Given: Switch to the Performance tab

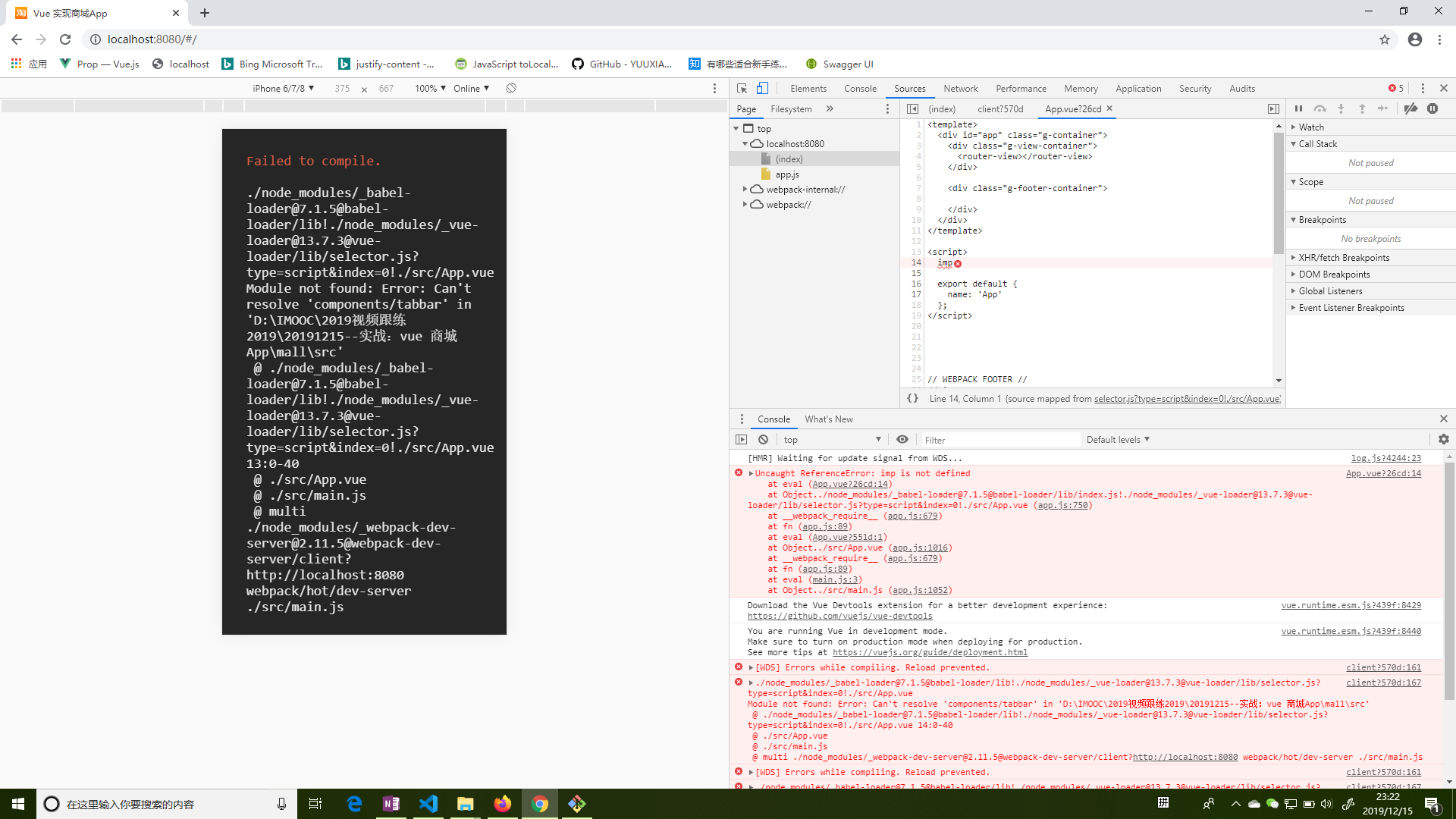Looking at the screenshot, I should [1021, 88].
